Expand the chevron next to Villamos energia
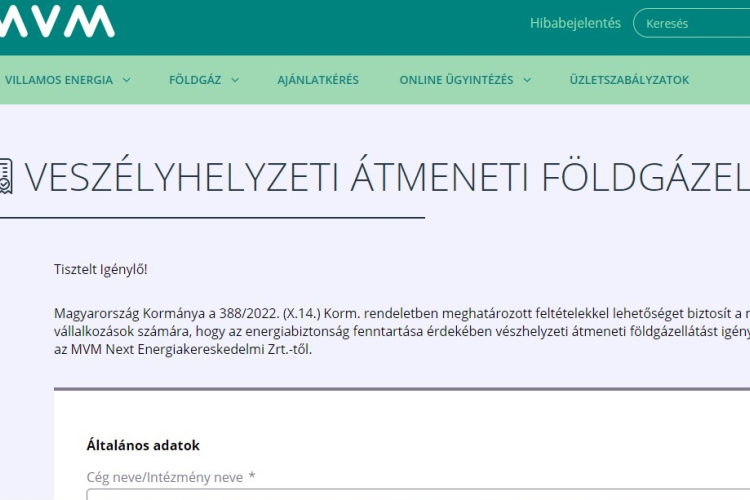750x500 pixels. point(127,80)
